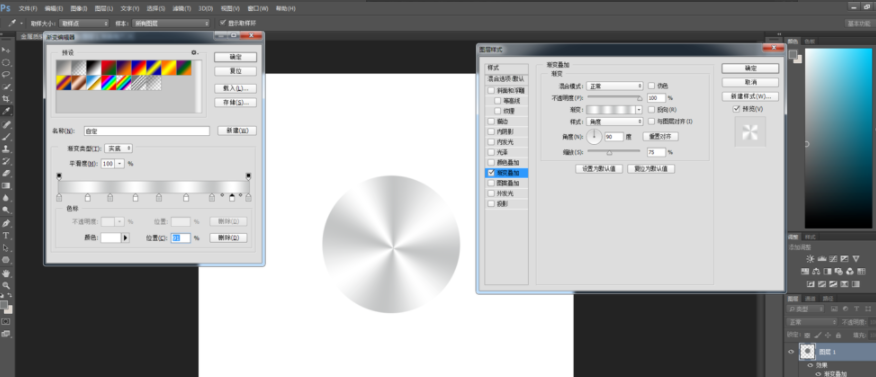Select the Blur tool
876x377 pixels.
(7, 198)
